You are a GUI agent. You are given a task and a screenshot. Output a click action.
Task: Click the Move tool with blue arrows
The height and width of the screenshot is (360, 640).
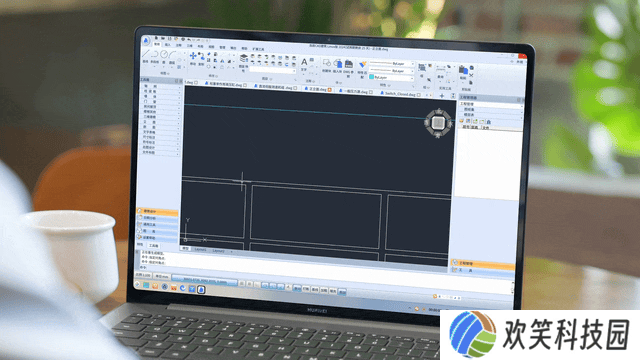(x=193, y=56)
